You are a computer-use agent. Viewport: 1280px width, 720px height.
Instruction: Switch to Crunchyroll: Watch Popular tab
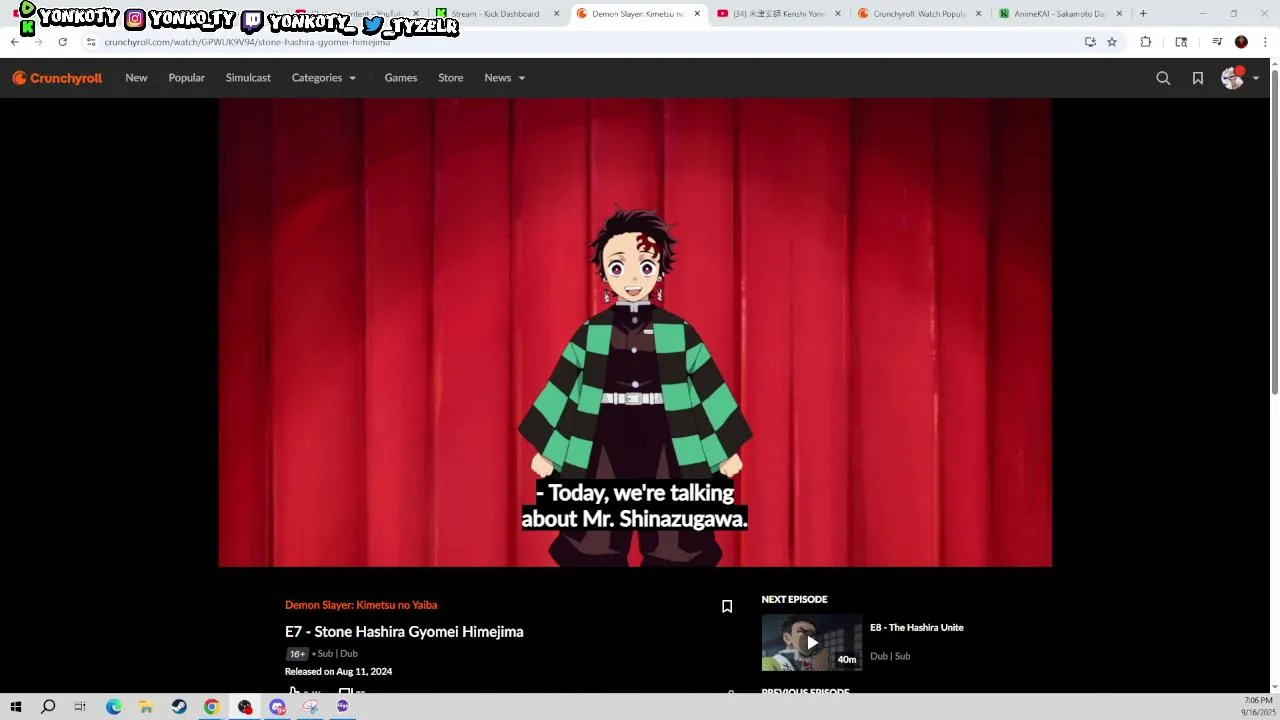click(x=920, y=14)
